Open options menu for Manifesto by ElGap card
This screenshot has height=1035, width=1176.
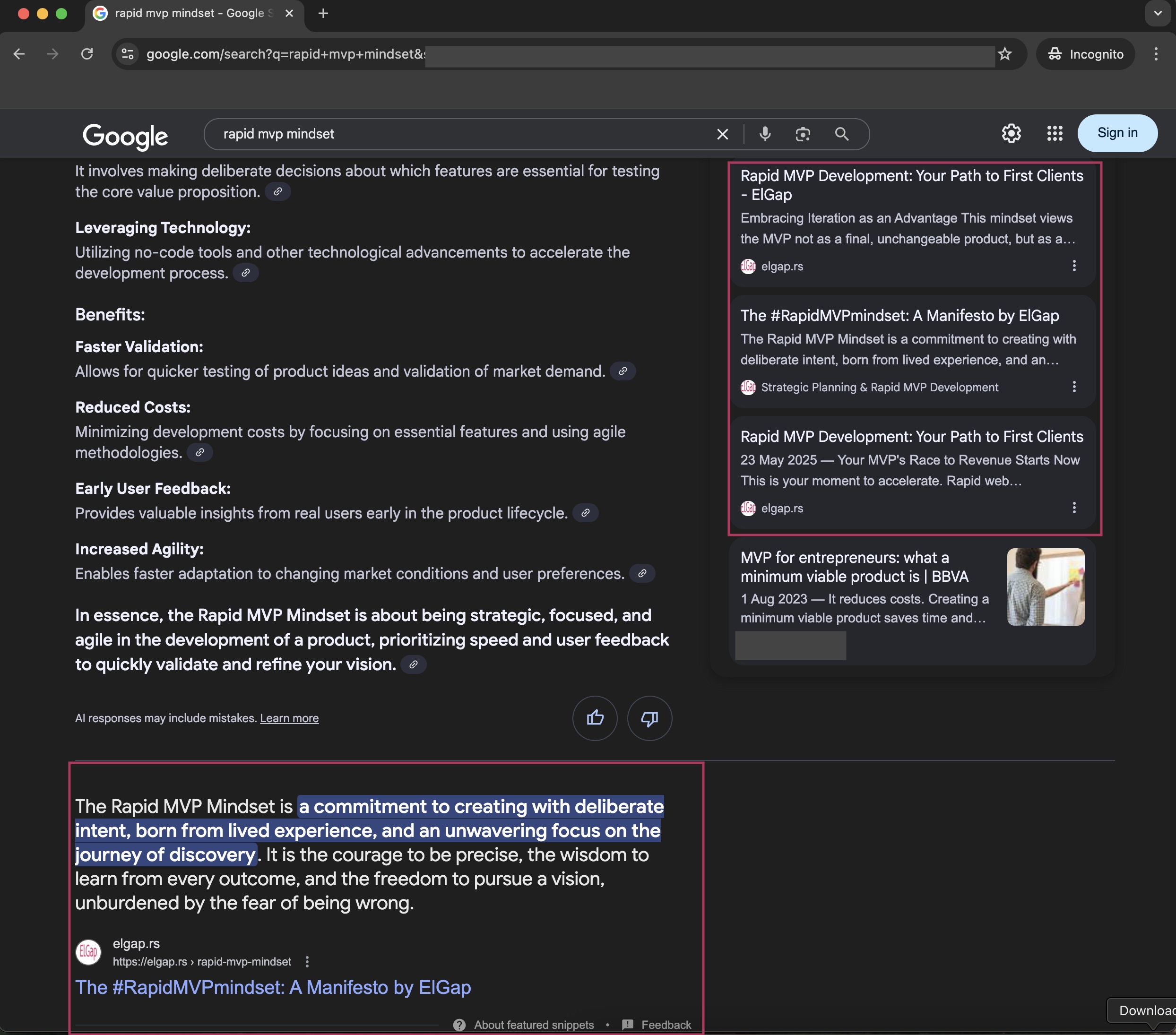click(1073, 387)
